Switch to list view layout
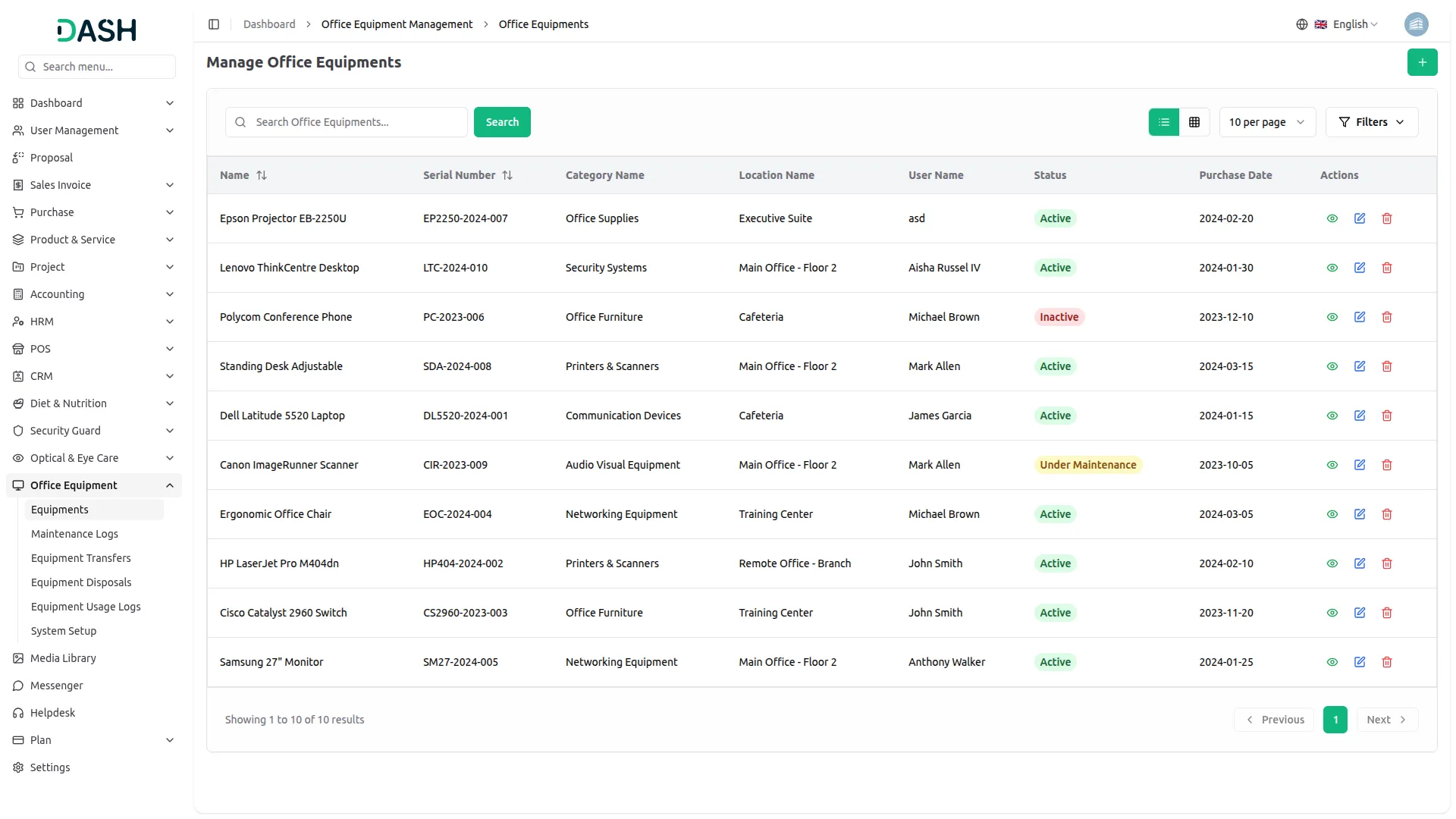Viewport: 1456px width, 819px height. 1163,122
